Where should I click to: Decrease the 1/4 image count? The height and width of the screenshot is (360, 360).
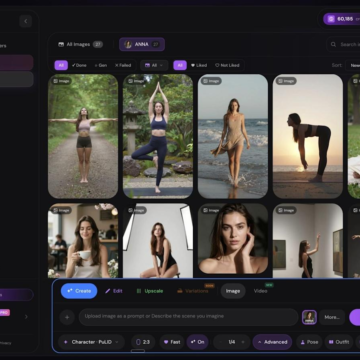220,342
